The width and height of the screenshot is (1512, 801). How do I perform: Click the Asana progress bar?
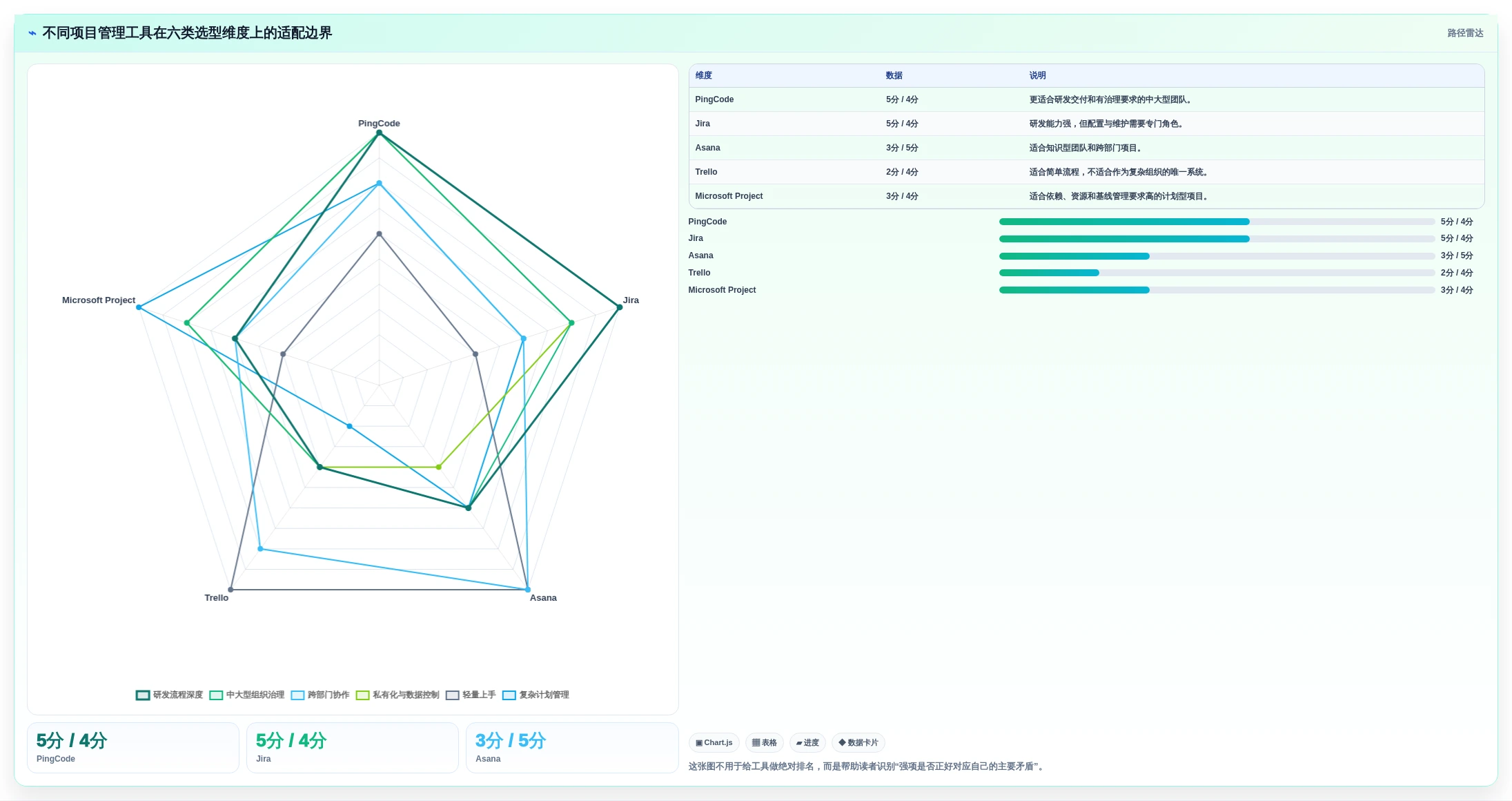(x=1217, y=256)
